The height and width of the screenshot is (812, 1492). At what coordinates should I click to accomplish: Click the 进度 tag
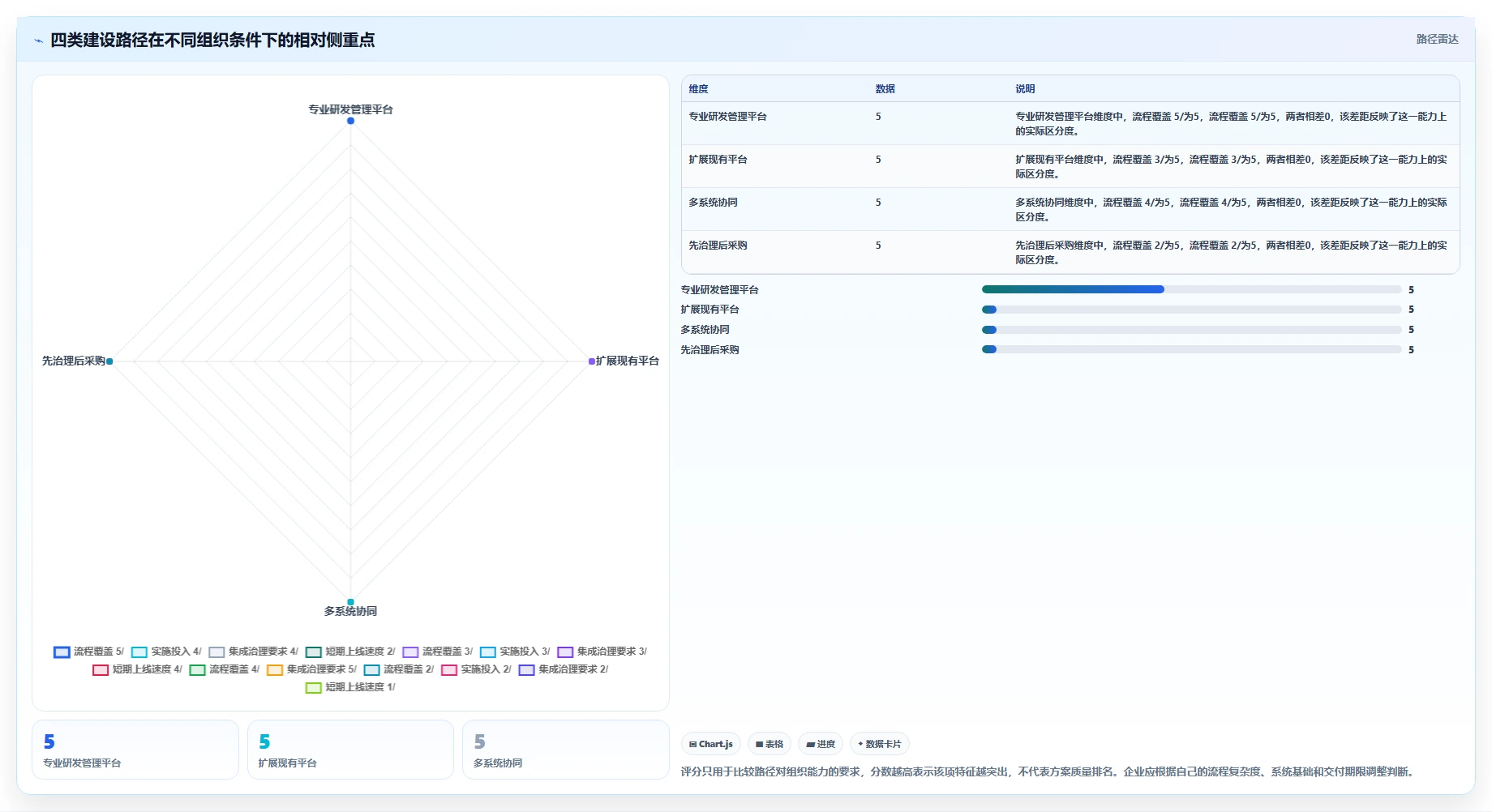[x=821, y=744]
